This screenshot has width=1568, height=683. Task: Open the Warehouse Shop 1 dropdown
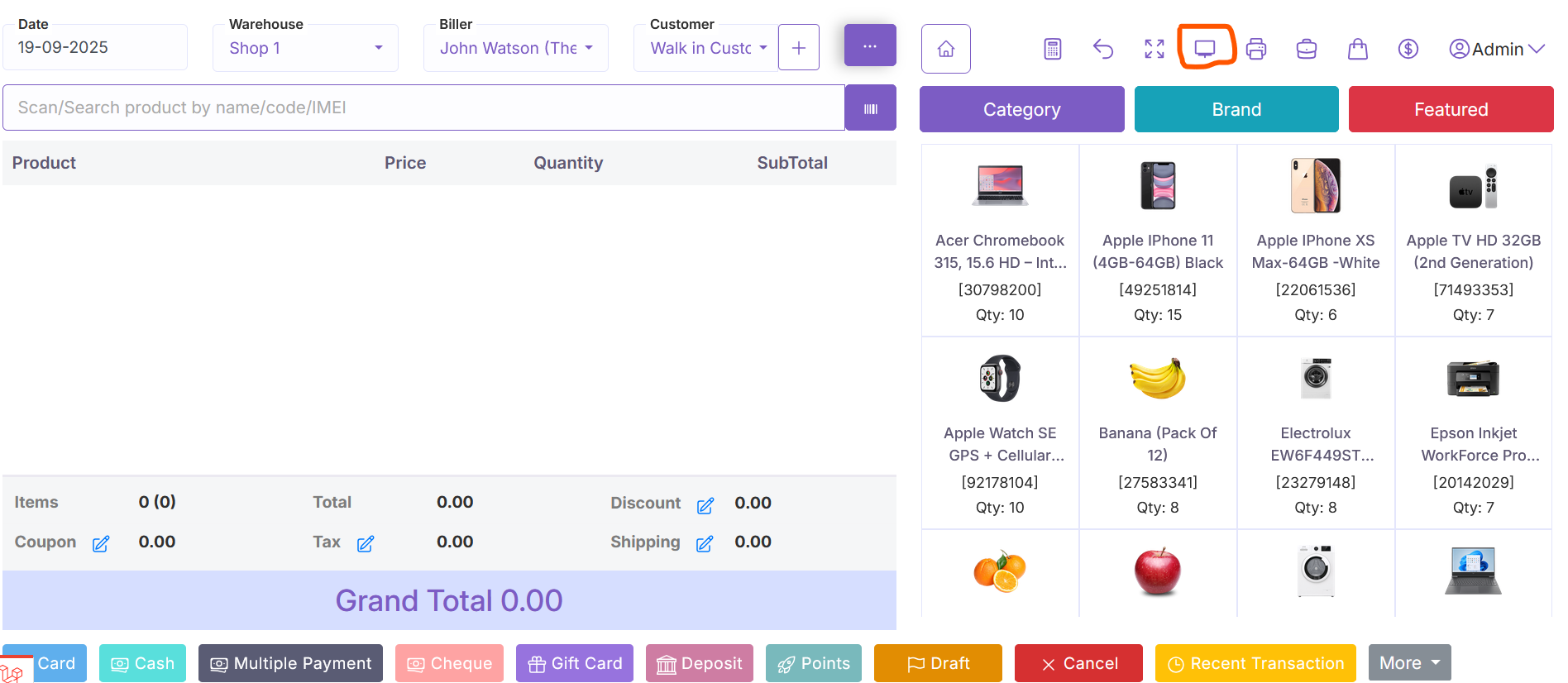pos(305,48)
